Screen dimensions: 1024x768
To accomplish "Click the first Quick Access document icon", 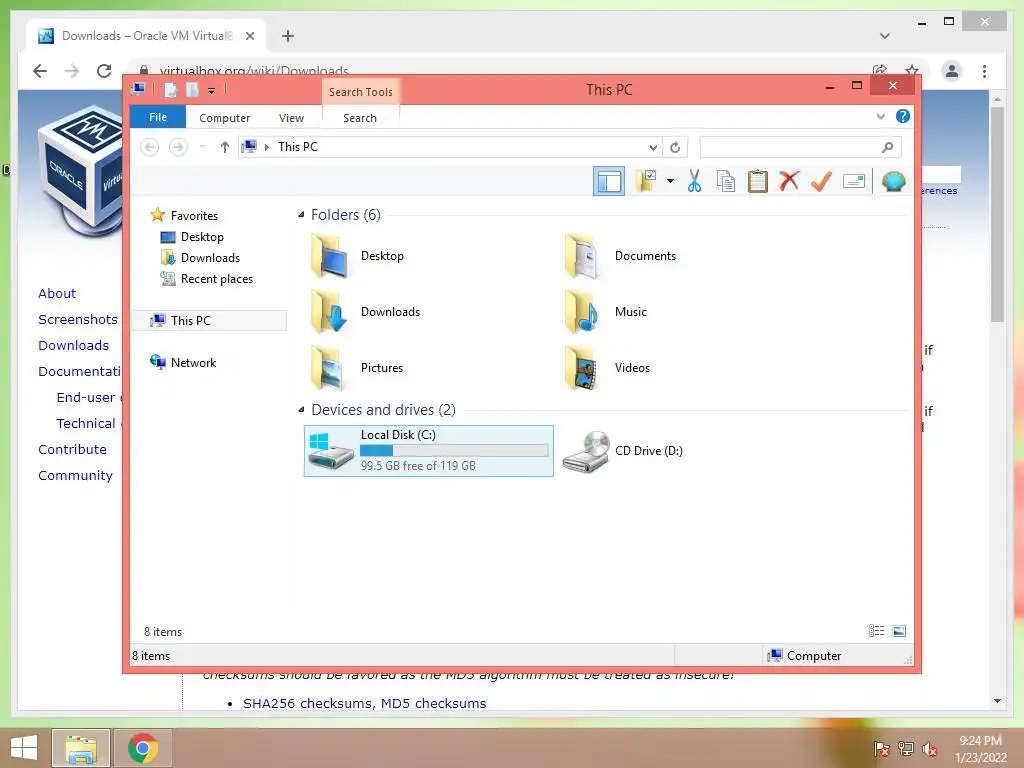I will click(170, 89).
